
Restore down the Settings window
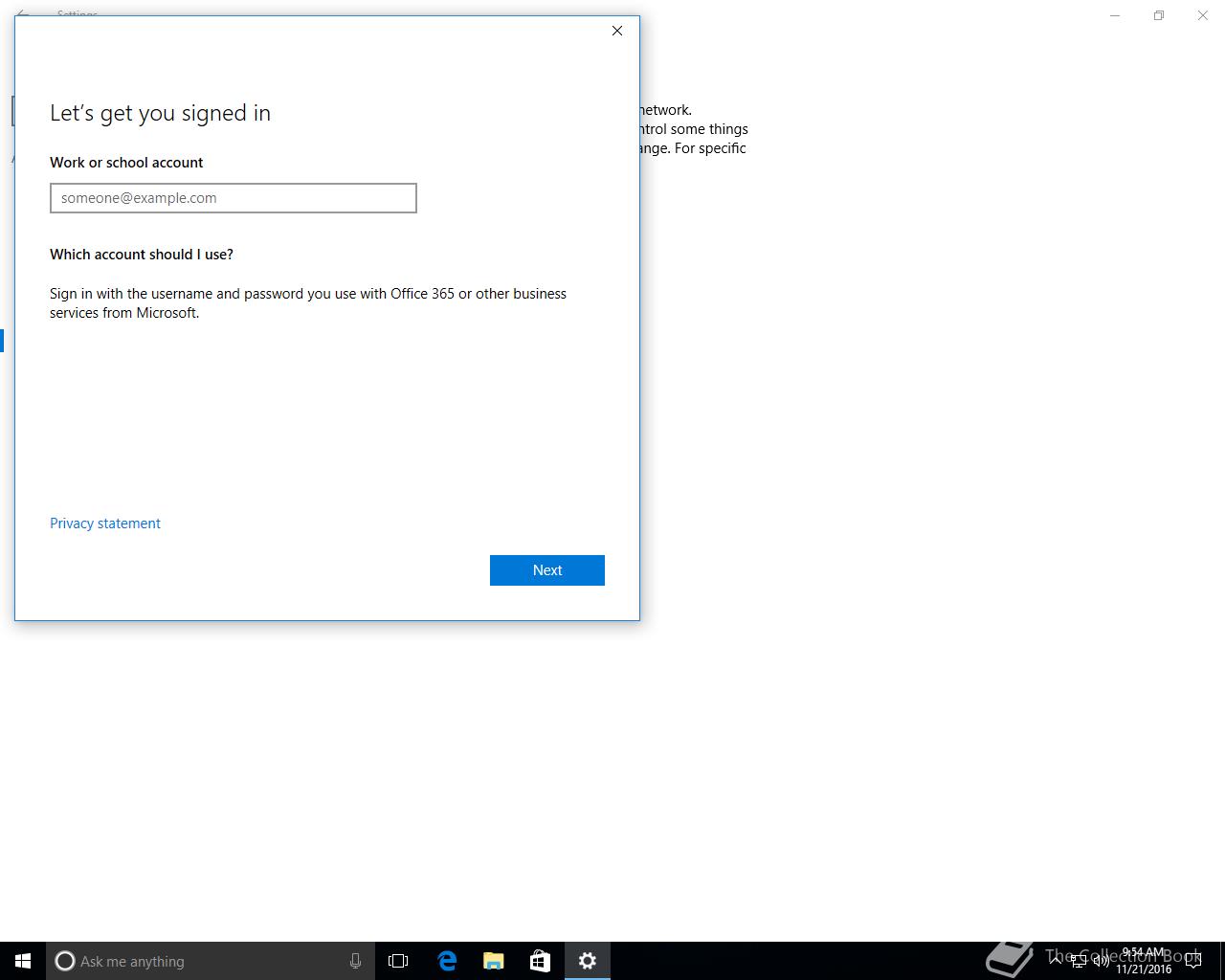click(x=1159, y=15)
